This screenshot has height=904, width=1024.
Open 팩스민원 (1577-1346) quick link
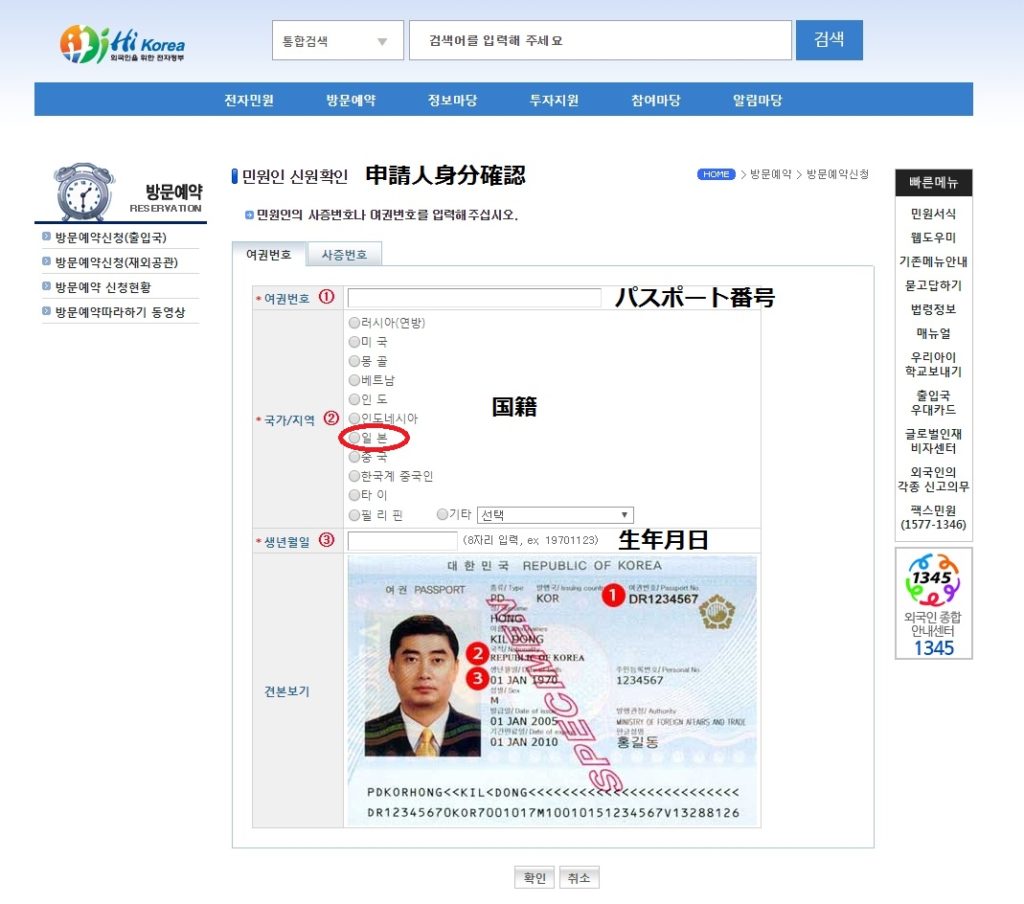(933, 517)
